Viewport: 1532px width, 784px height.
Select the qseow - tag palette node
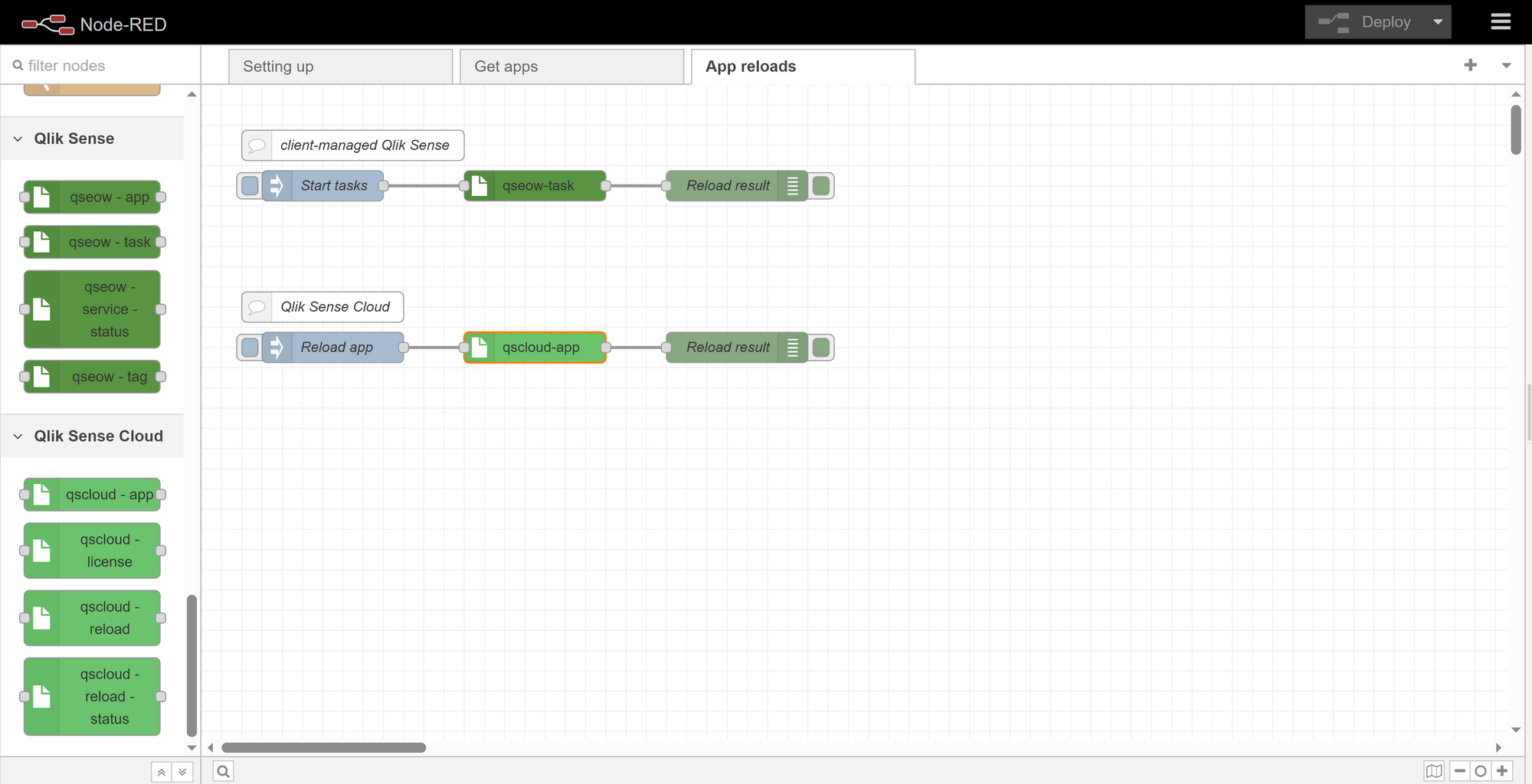point(92,377)
